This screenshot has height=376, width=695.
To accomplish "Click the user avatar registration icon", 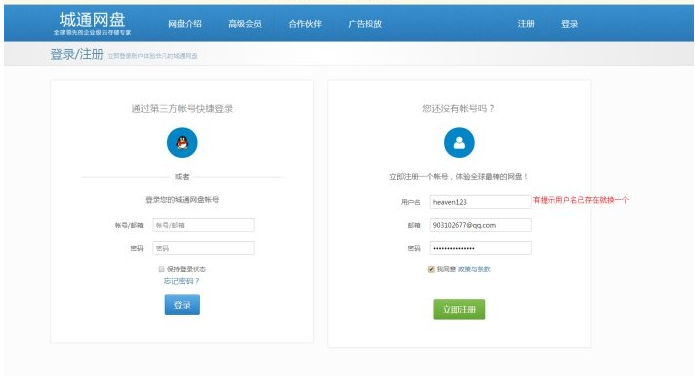I will coord(459,143).
